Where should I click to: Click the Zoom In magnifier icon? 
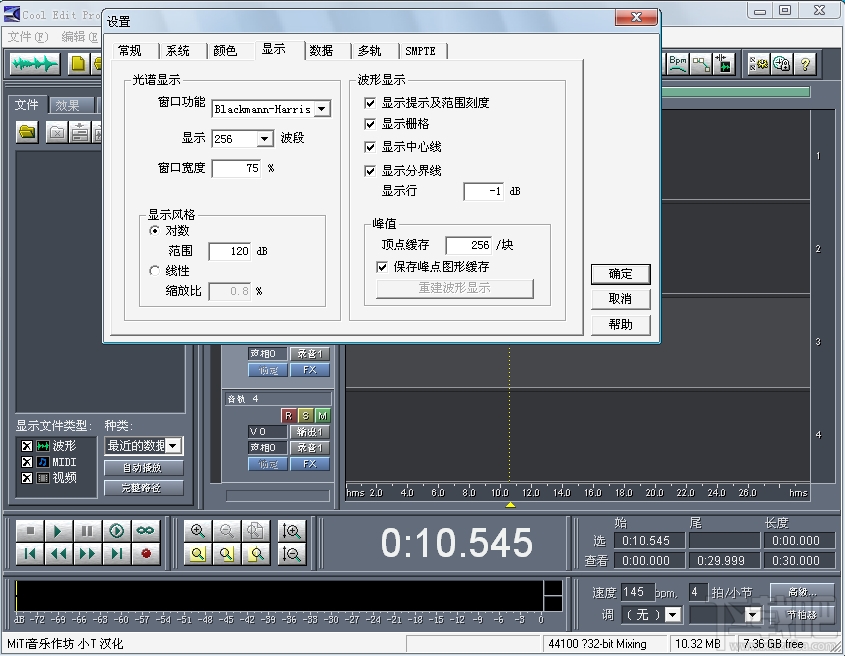point(198,531)
